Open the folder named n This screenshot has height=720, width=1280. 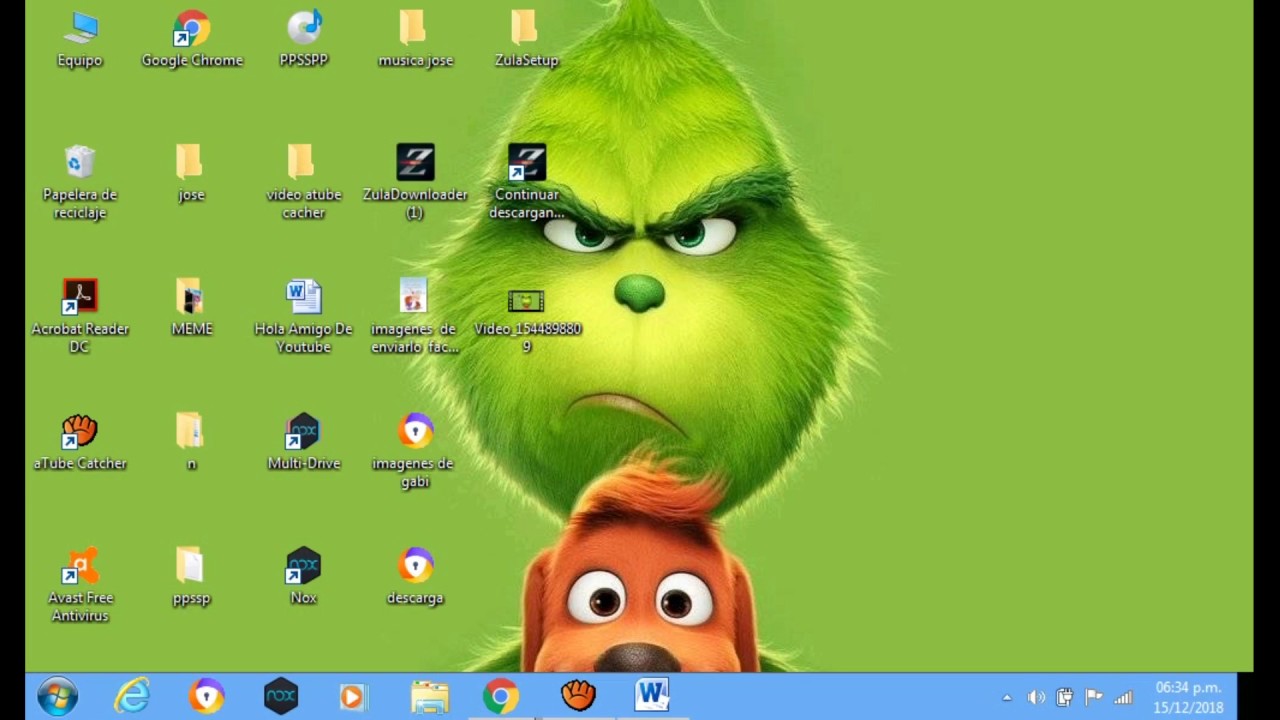click(x=190, y=442)
